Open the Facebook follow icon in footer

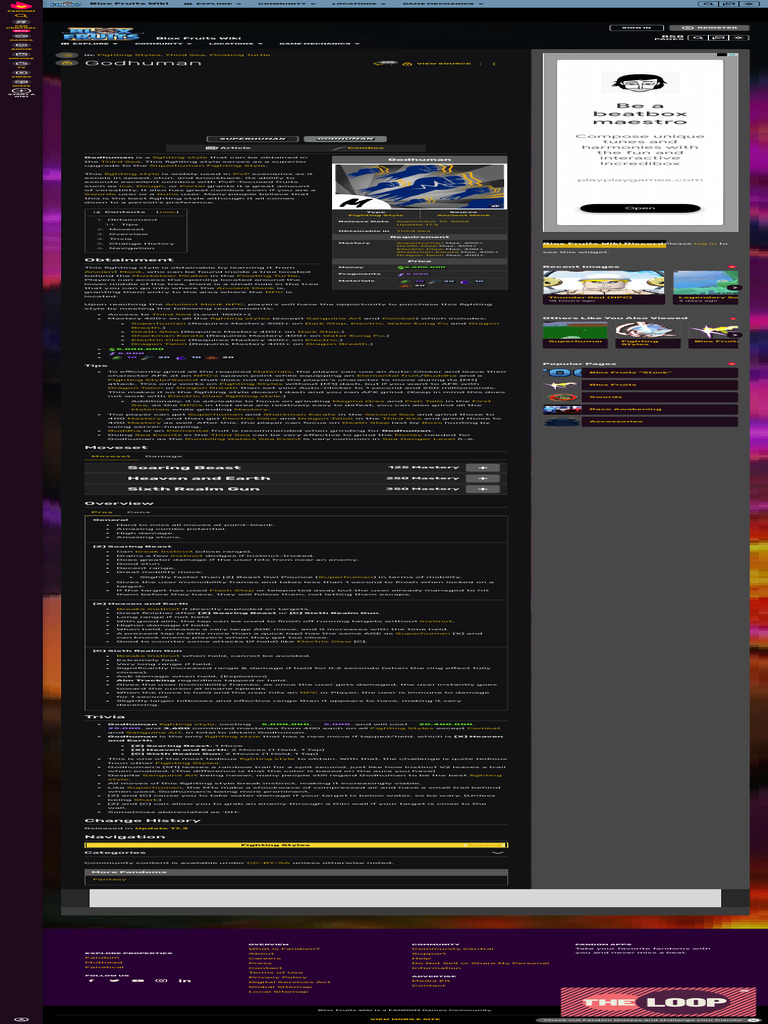coord(91,980)
